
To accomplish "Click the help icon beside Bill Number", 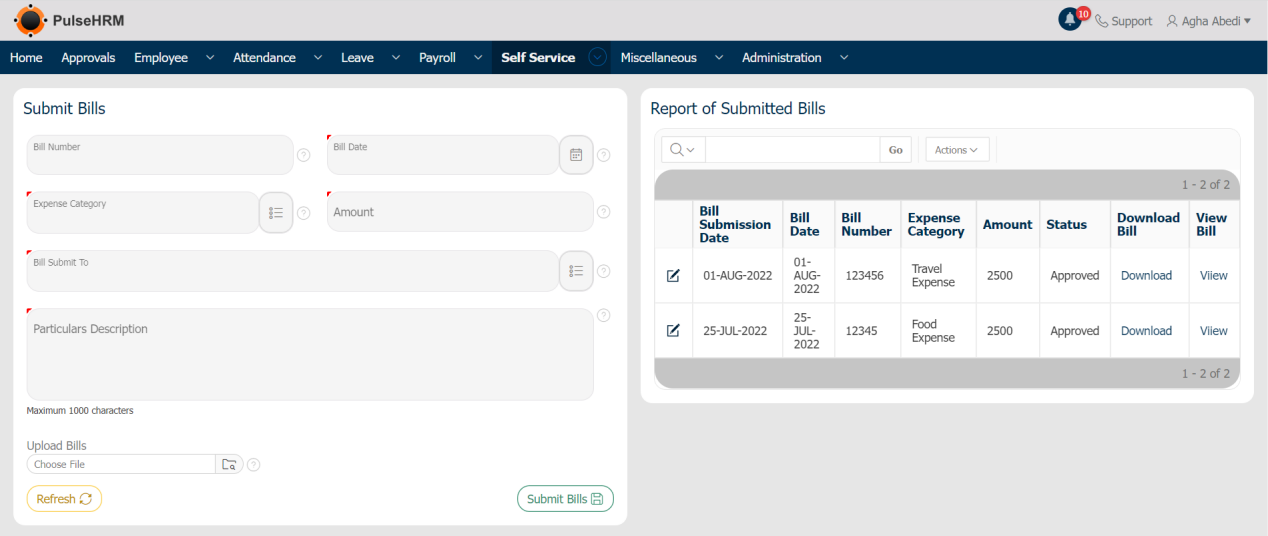I will pos(304,155).
